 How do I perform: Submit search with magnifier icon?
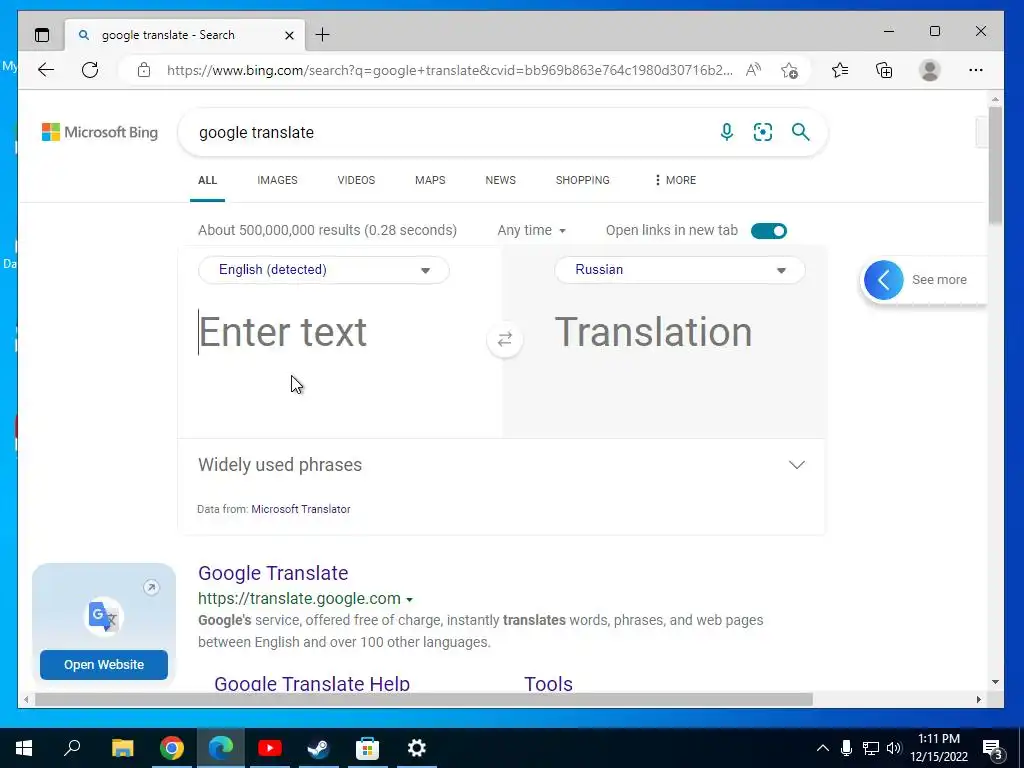click(x=801, y=132)
